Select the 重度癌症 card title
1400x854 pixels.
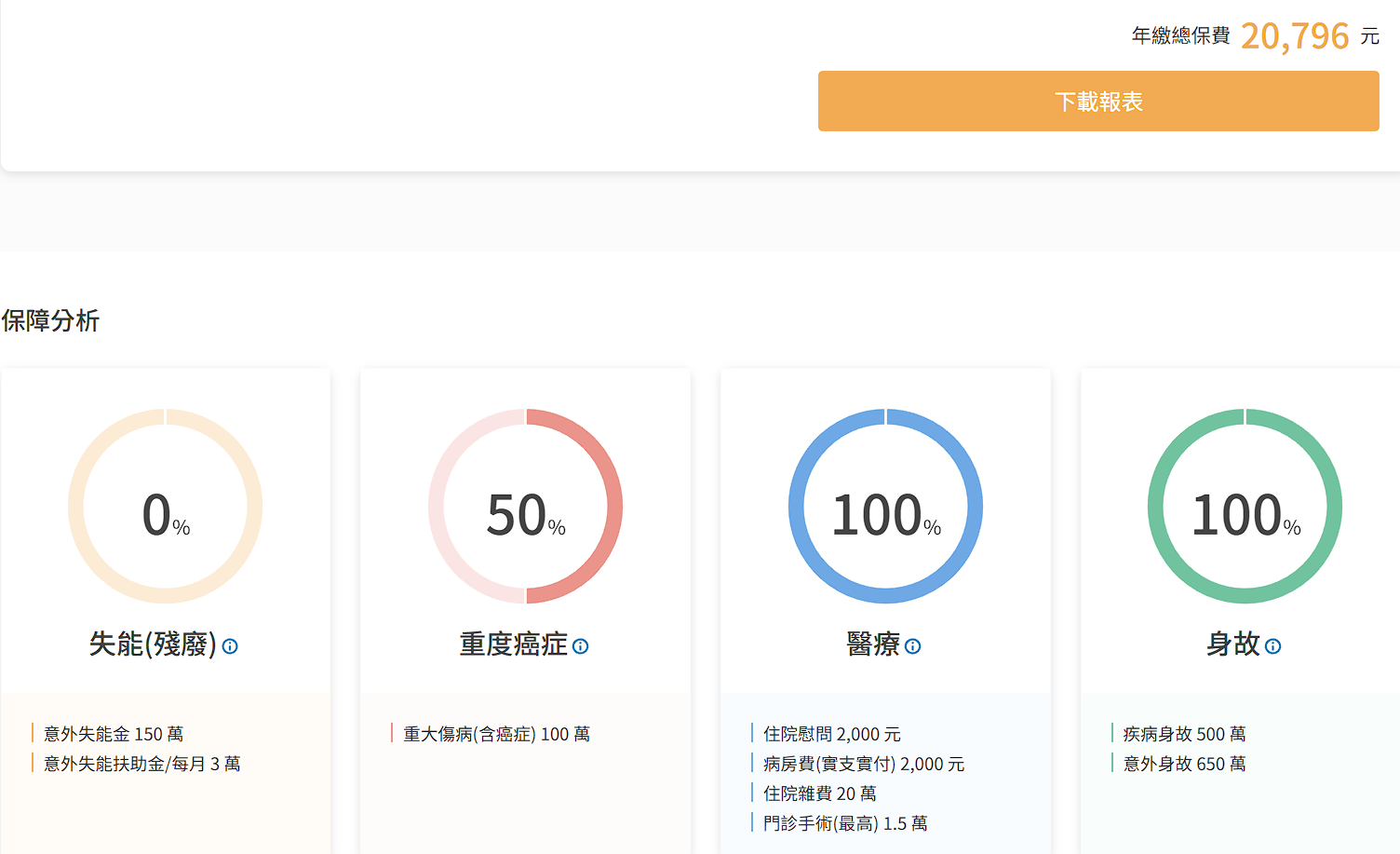point(513,644)
